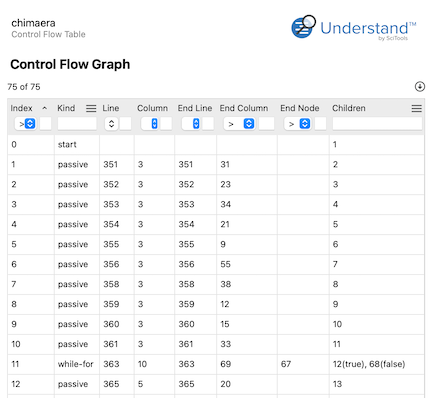Click End Column value 15
The image size is (432, 398).
pos(225,324)
